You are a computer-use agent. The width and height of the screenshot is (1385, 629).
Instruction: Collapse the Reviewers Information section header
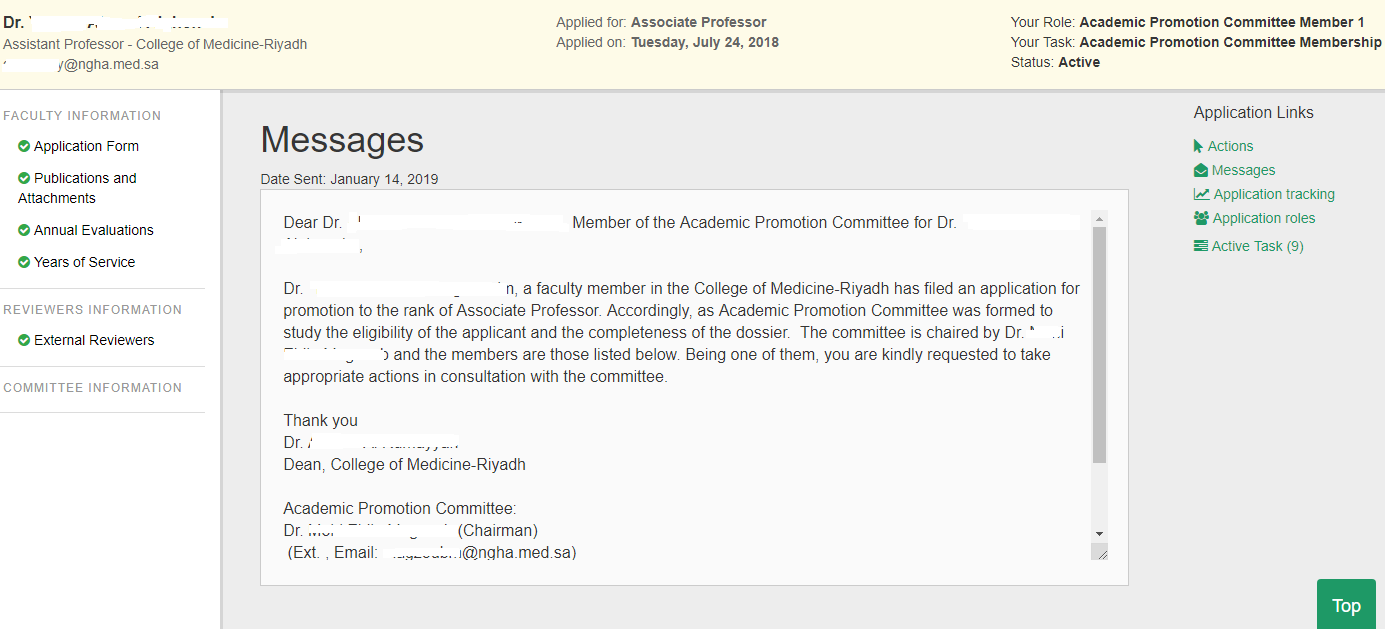93,310
